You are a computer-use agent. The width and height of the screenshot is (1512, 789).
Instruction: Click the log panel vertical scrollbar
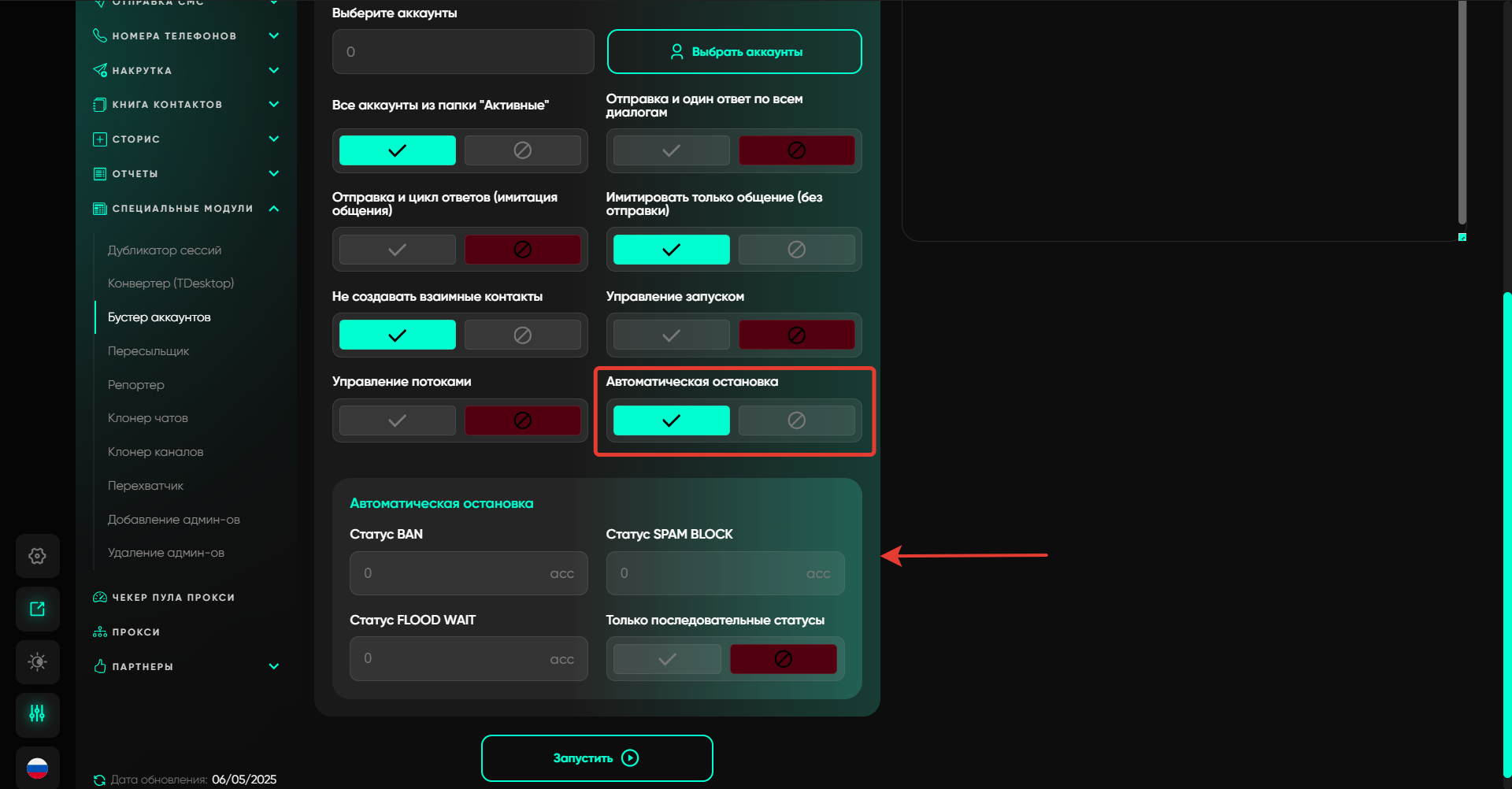[1462, 110]
